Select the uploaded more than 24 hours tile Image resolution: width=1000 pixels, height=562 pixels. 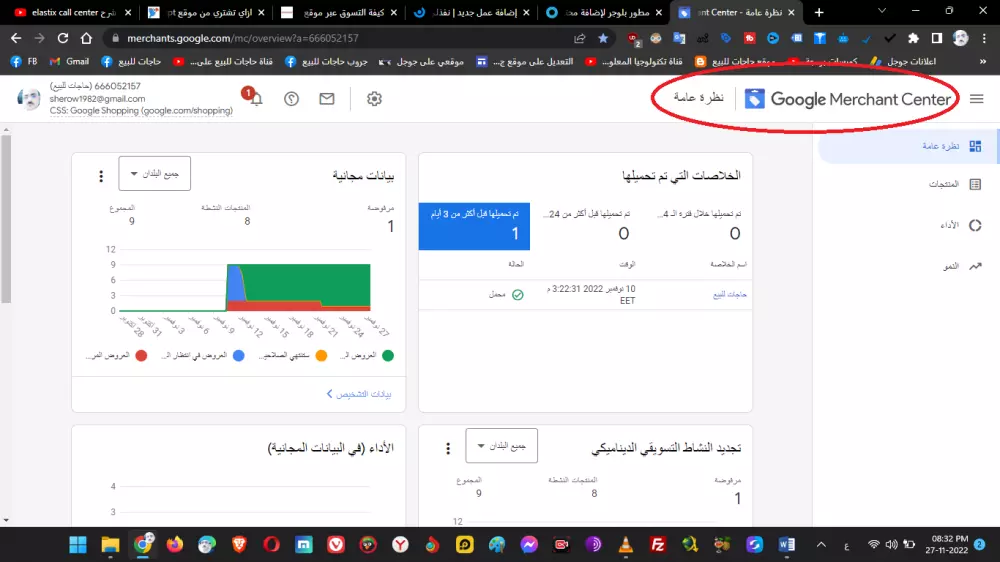pos(585,226)
